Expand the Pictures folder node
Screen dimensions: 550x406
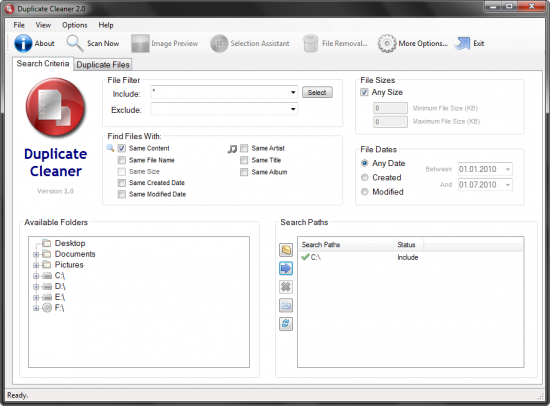[x=36, y=265]
